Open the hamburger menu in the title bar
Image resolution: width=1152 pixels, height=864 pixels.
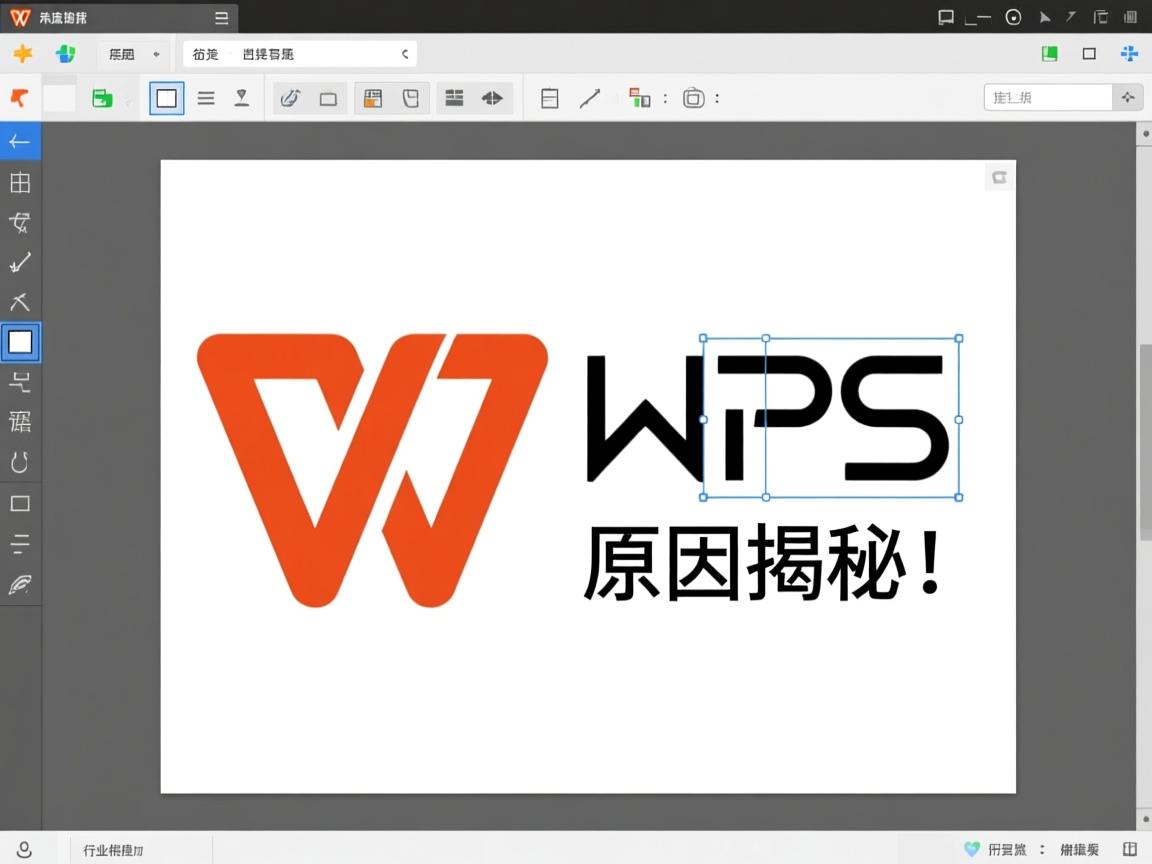(220, 17)
